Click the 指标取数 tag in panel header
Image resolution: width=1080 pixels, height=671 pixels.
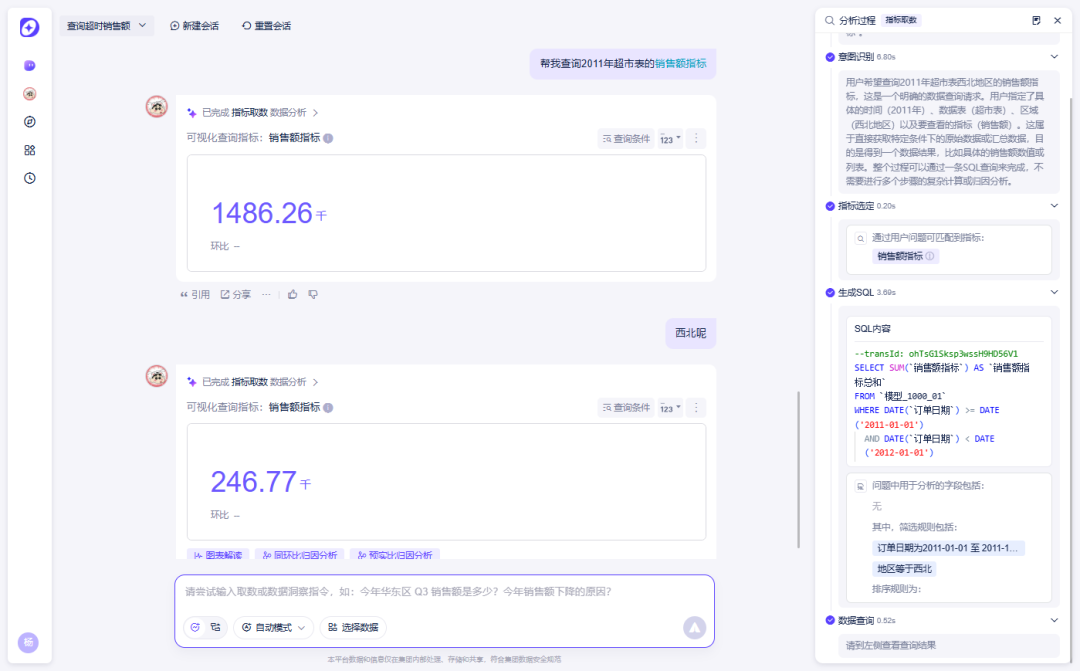[x=901, y=21]
